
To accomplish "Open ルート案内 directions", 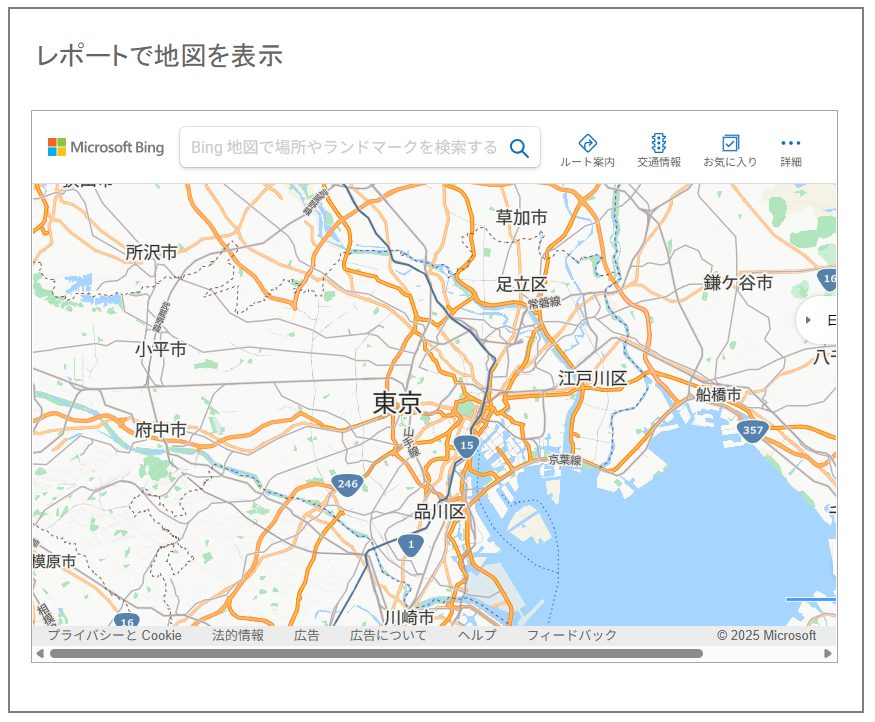I will tap(587, 150).
